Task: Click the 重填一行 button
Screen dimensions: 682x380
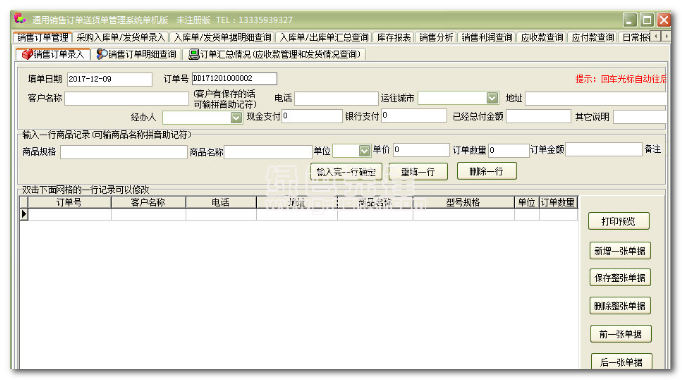Action: 418,172
